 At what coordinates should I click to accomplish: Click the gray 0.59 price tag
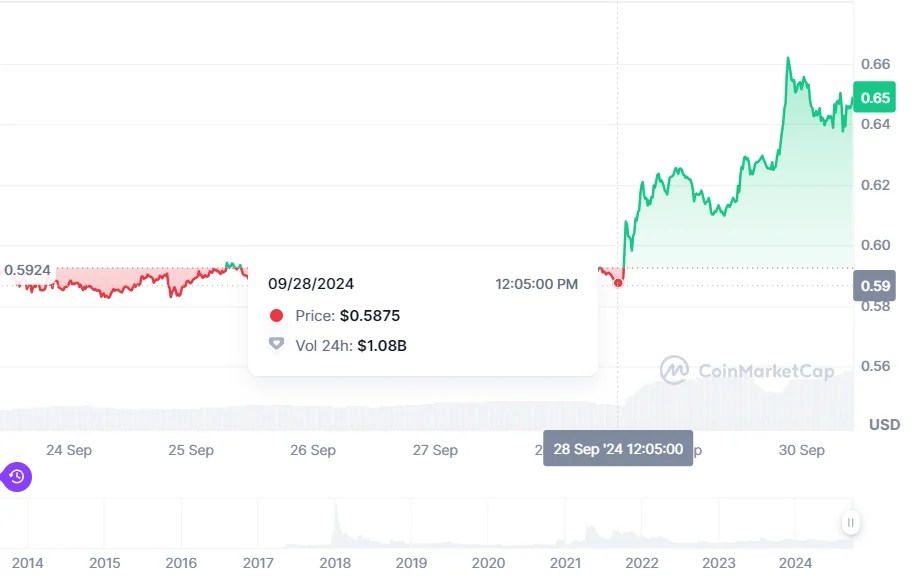click(873, 286)
